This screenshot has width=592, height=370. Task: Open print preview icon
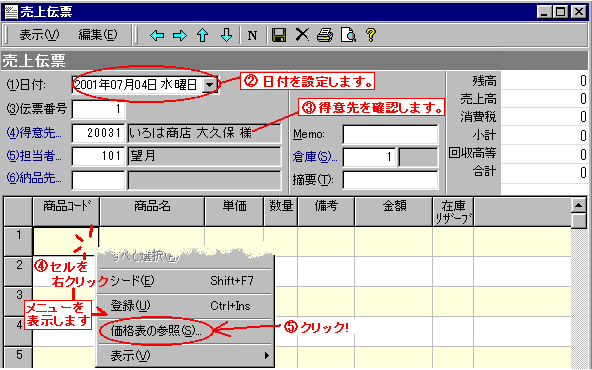tap(348, 35)
